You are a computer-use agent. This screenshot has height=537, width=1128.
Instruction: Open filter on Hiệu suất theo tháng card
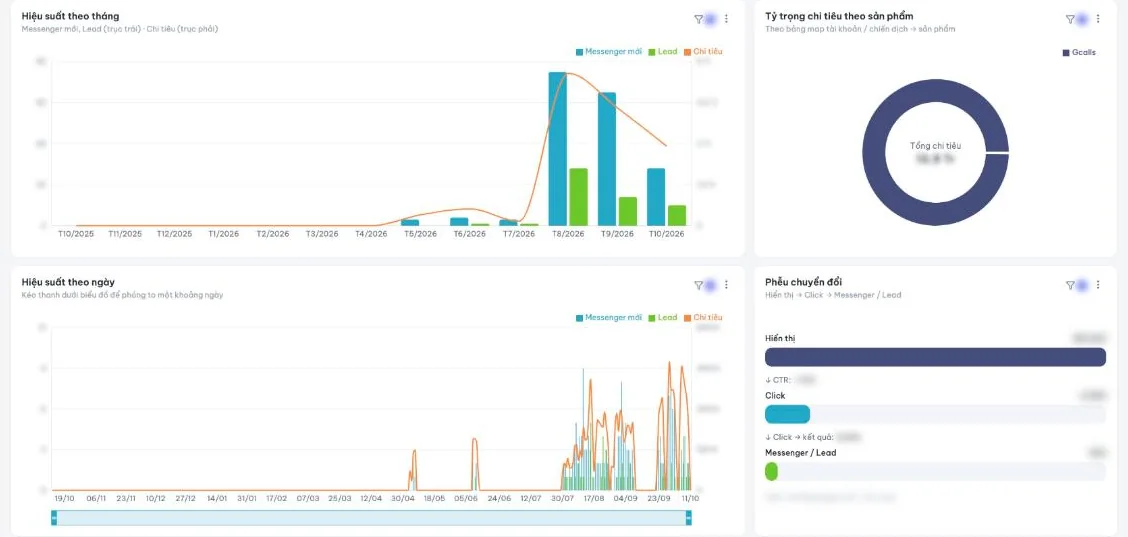click(698, 19)
